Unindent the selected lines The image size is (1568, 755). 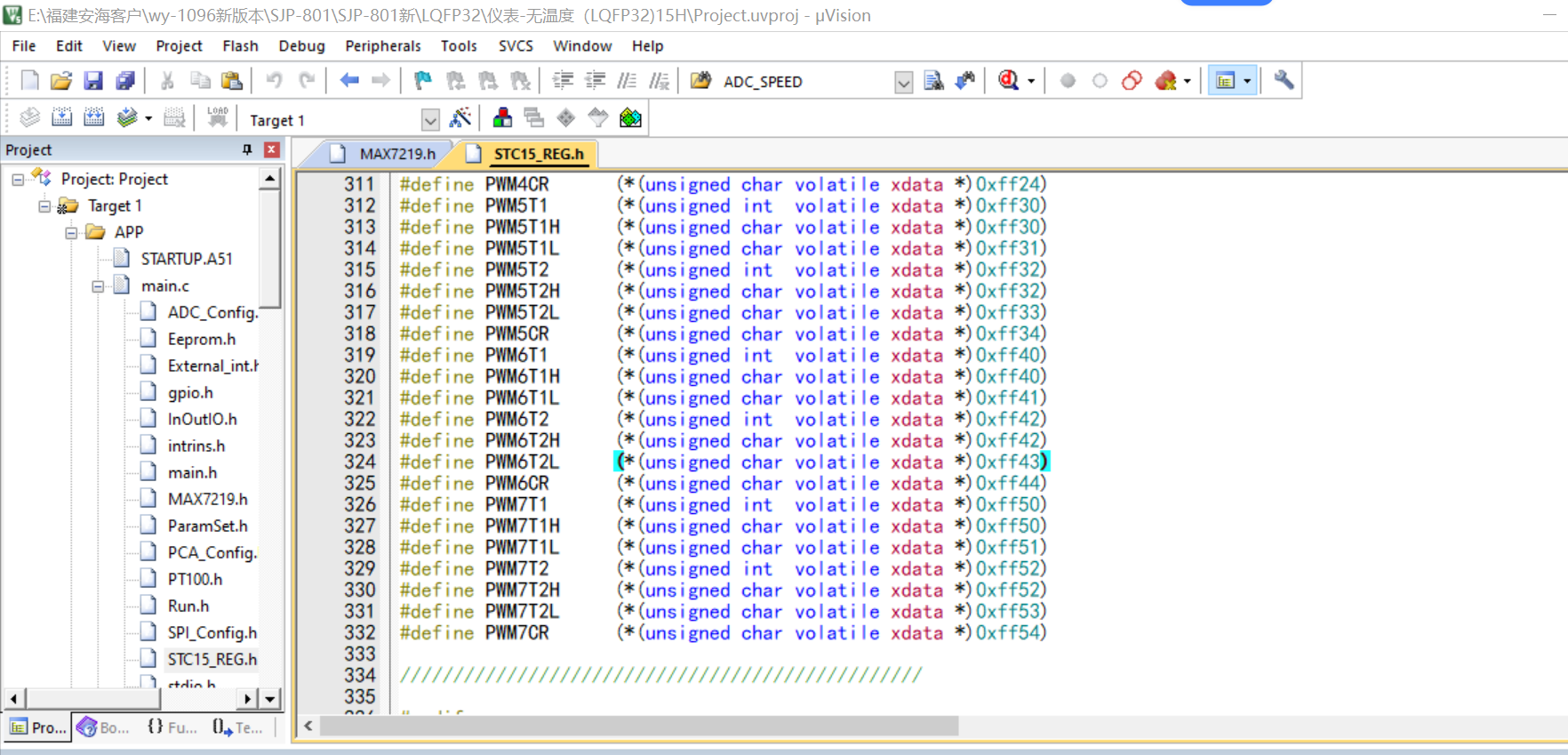(595, 81)
